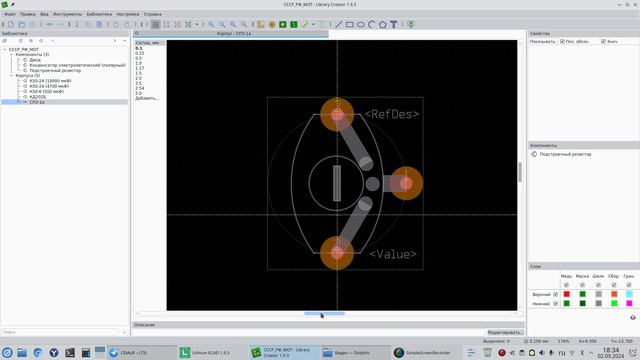Open the calculator in the taskbar

point(86,353)
